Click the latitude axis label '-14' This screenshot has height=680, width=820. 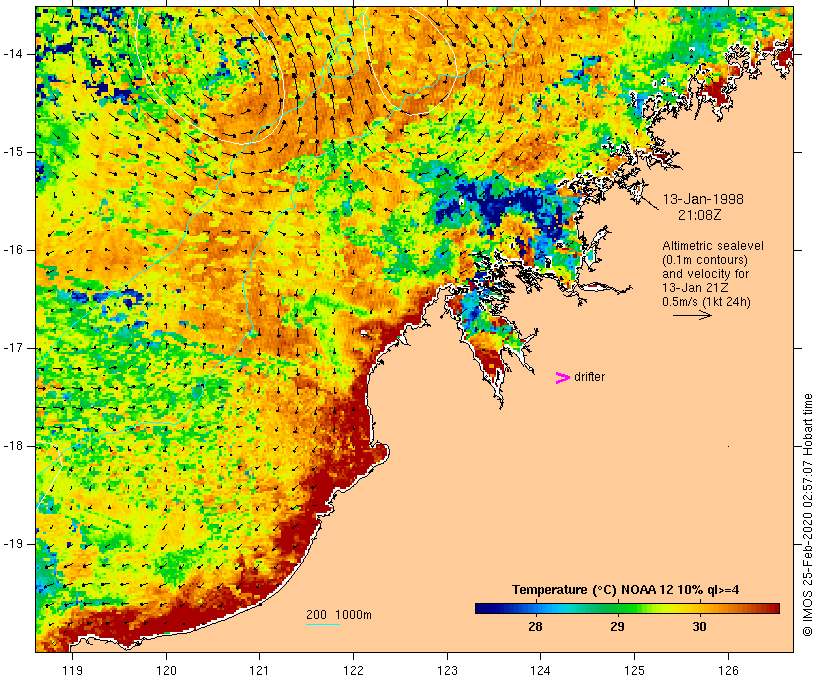[x=13, y=54]
